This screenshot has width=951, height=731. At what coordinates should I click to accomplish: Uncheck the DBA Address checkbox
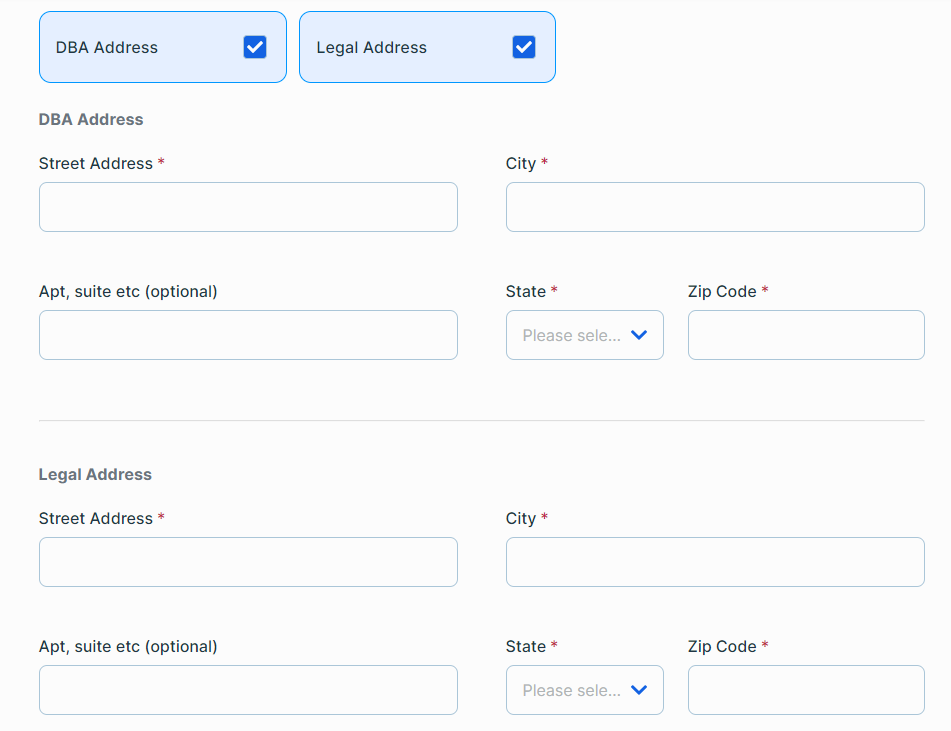(255, 47)
